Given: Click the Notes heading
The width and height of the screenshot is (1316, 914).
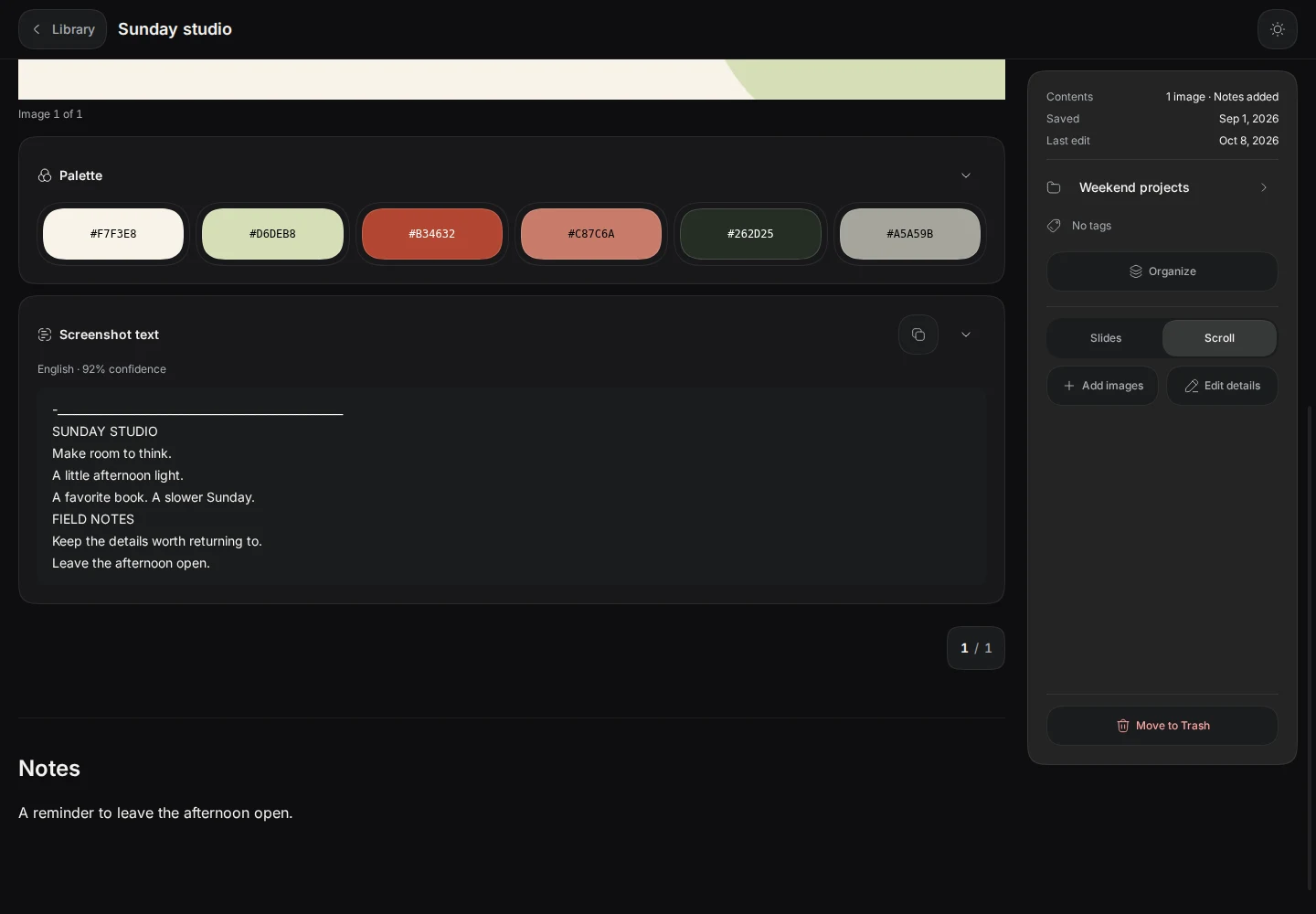Looking at the screenshot, I should (49, 769).
